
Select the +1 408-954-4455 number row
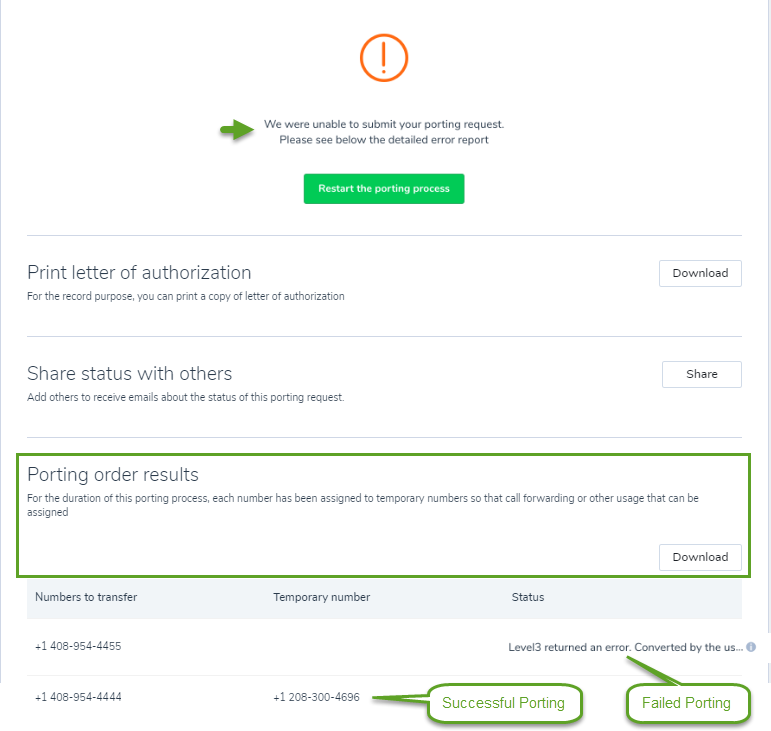(x=384, y=646)
